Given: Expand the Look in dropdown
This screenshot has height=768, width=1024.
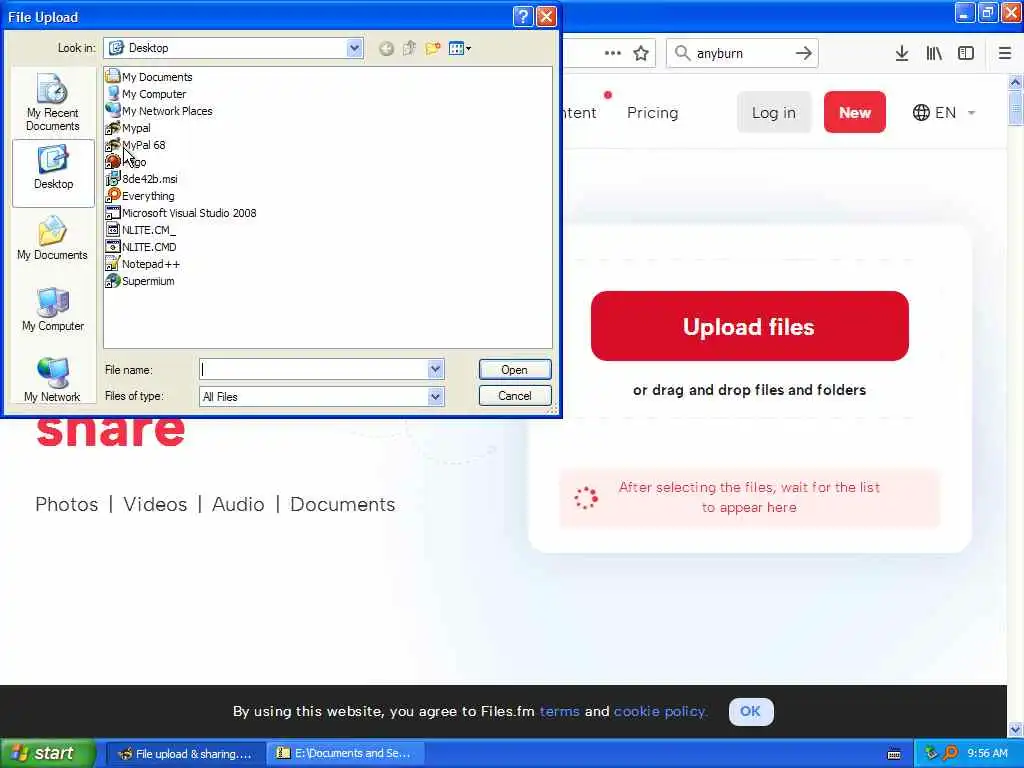Looking at the screenshot, I should [354, 48].
